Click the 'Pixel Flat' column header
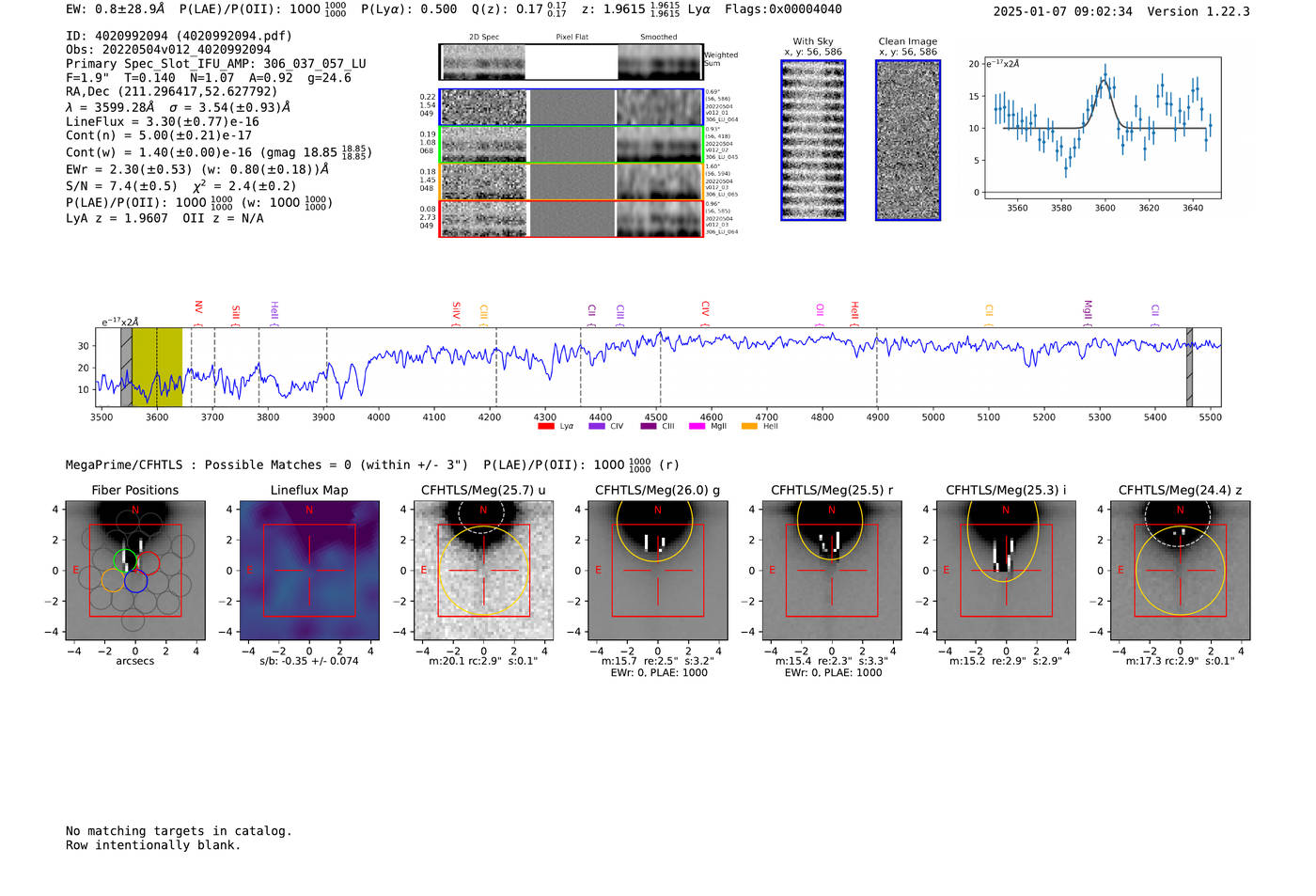The image size is (1316, 896). point(572,38)
